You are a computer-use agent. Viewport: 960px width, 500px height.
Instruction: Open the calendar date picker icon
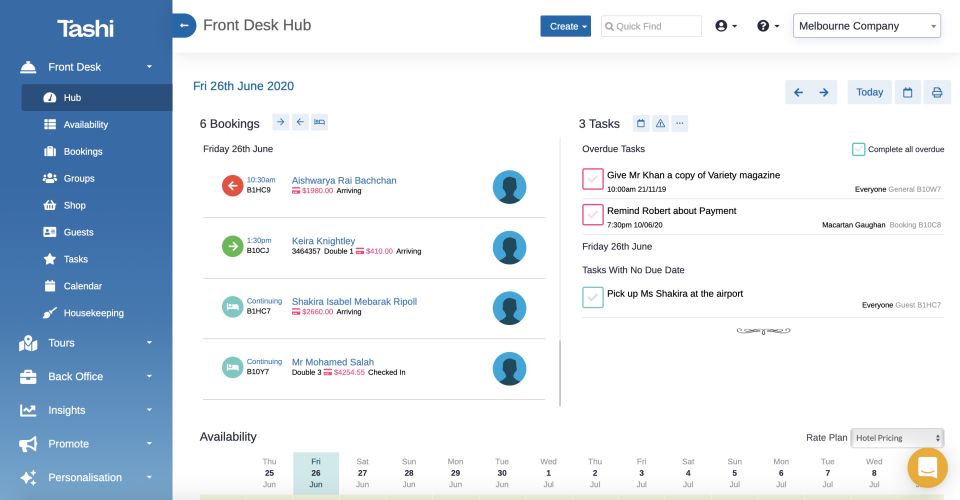pos(908,92)
